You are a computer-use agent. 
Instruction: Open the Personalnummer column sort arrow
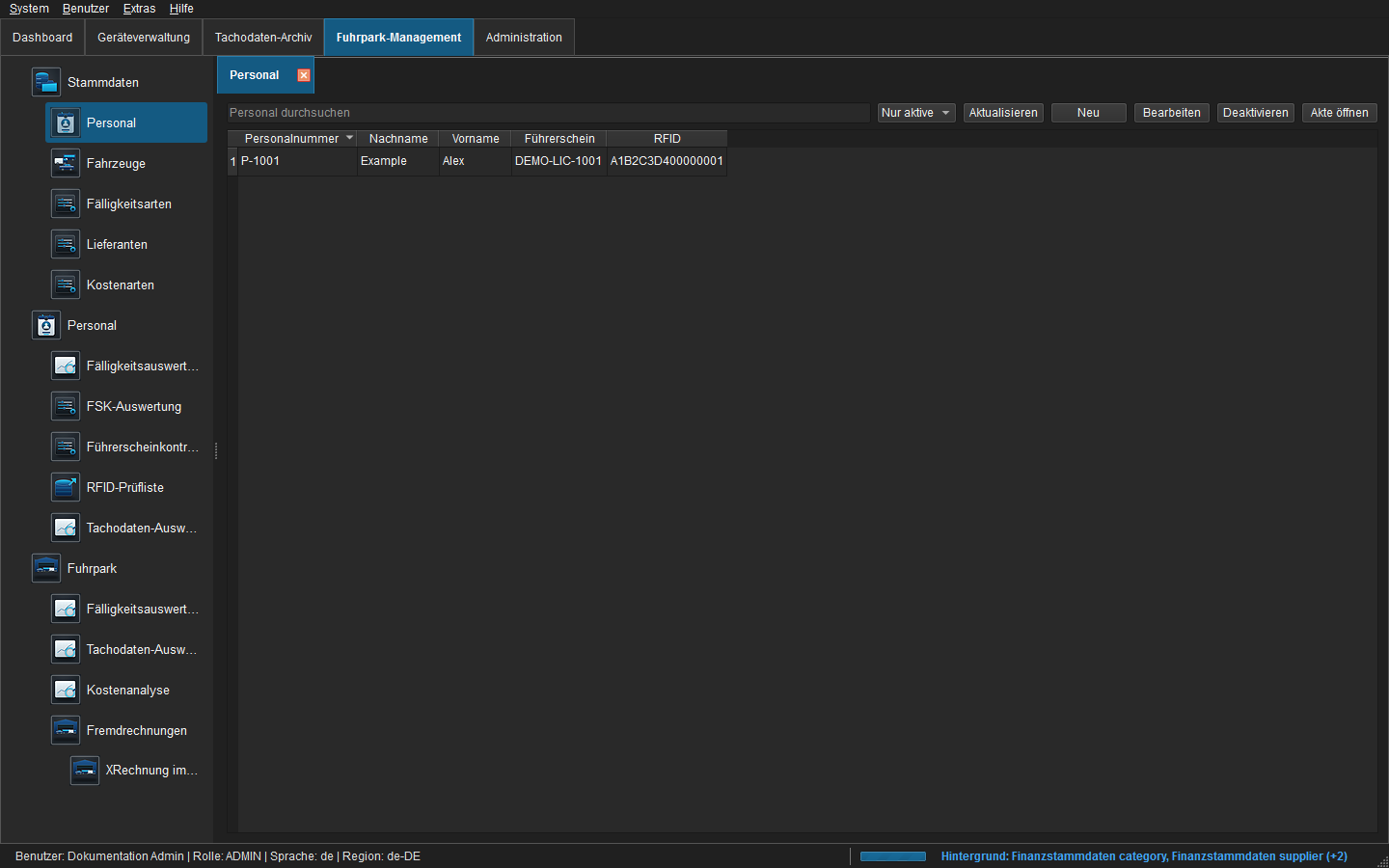pos(349,138)
